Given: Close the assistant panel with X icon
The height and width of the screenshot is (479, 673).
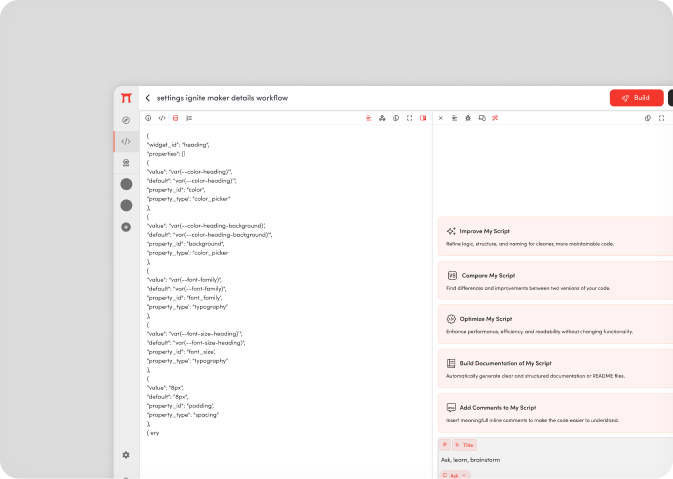Looking at the screenshot, I should [x=441, y=118].
